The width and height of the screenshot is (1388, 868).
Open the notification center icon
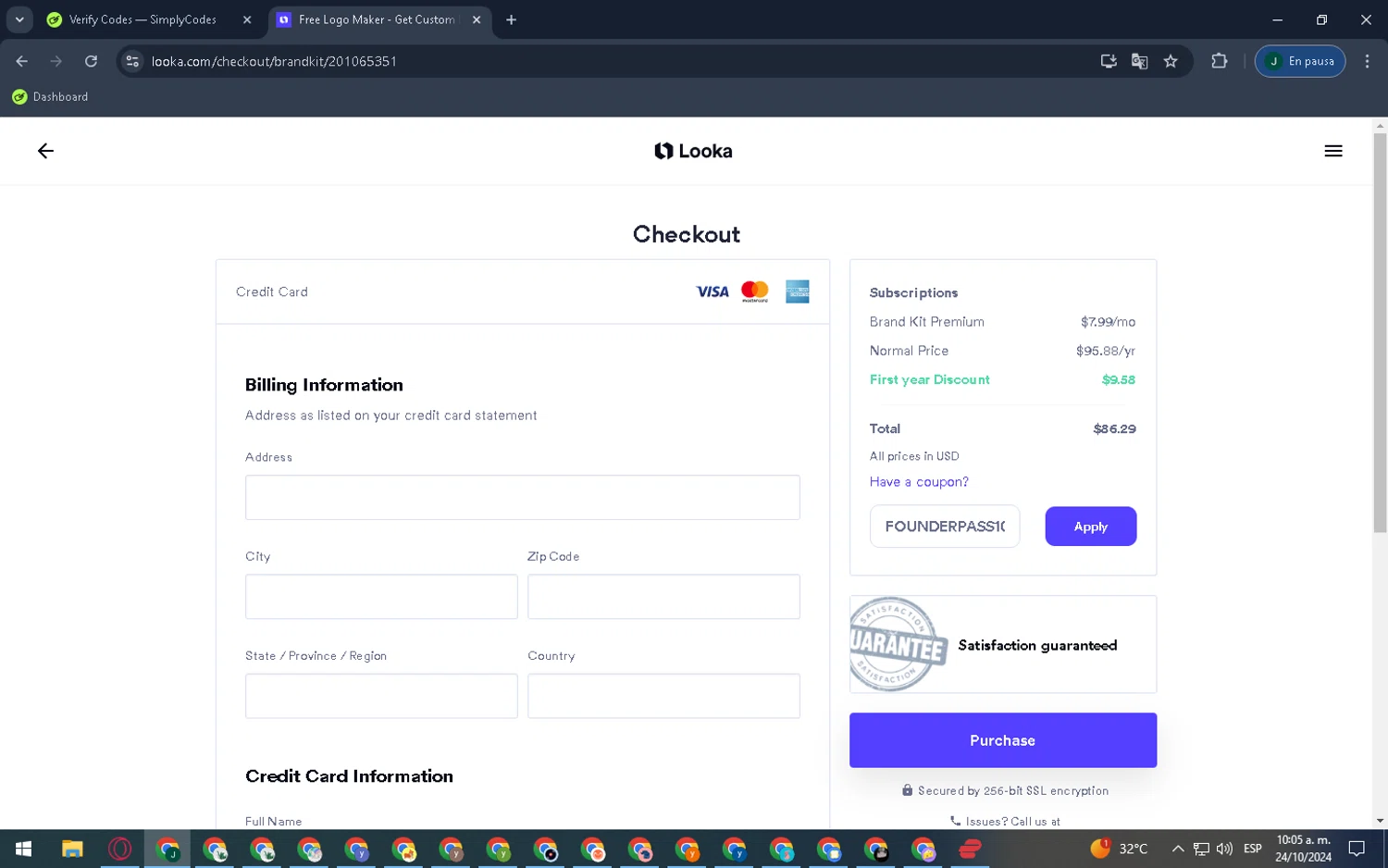[x=1357, y=849]
